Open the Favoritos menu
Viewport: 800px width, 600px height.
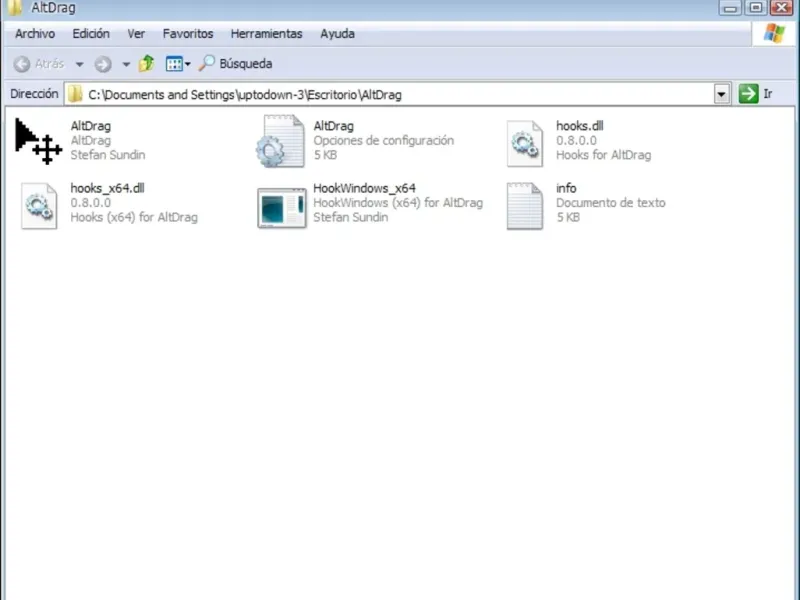(188, 34)
